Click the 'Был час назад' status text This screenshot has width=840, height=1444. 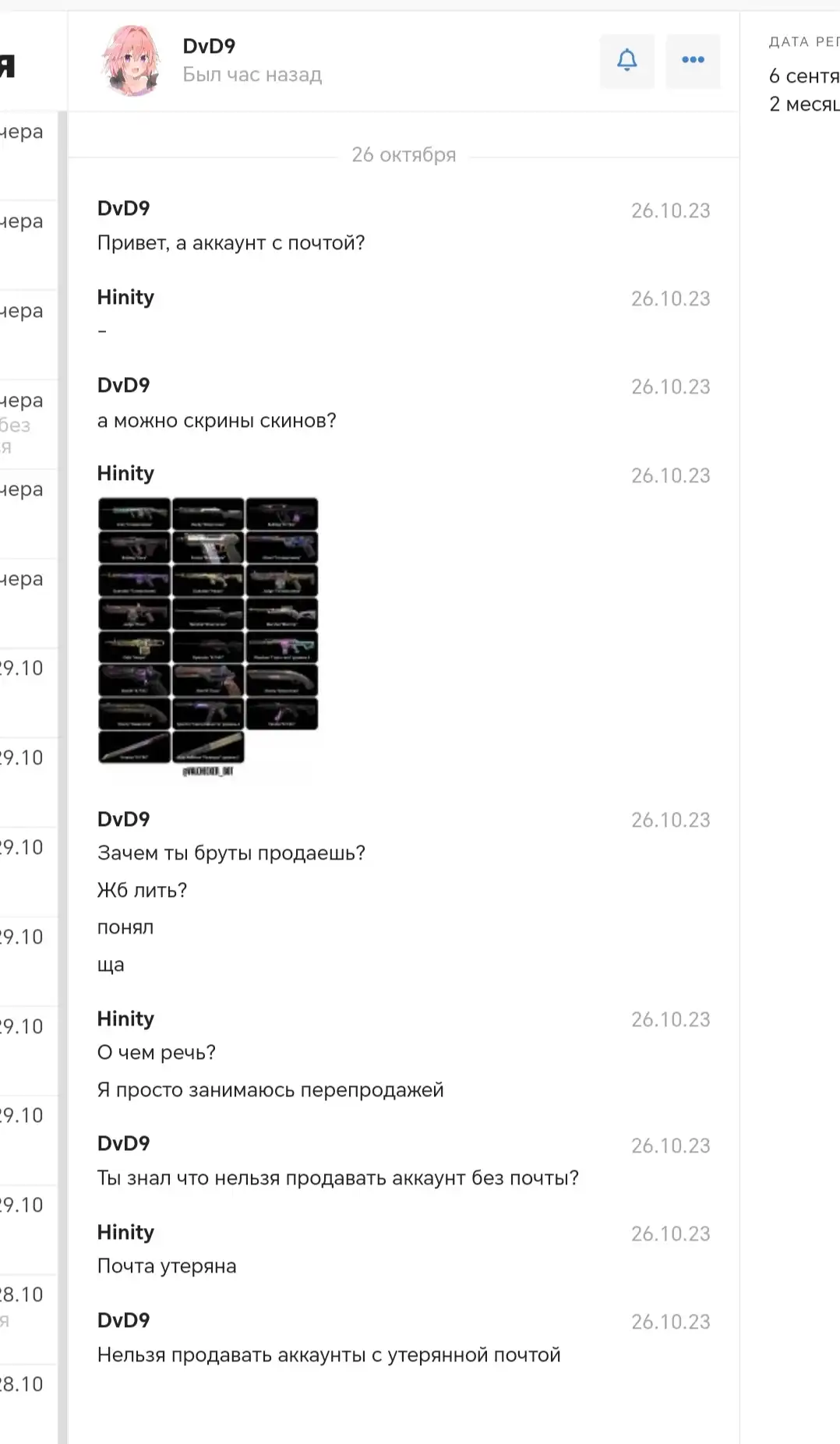point(252,75)
